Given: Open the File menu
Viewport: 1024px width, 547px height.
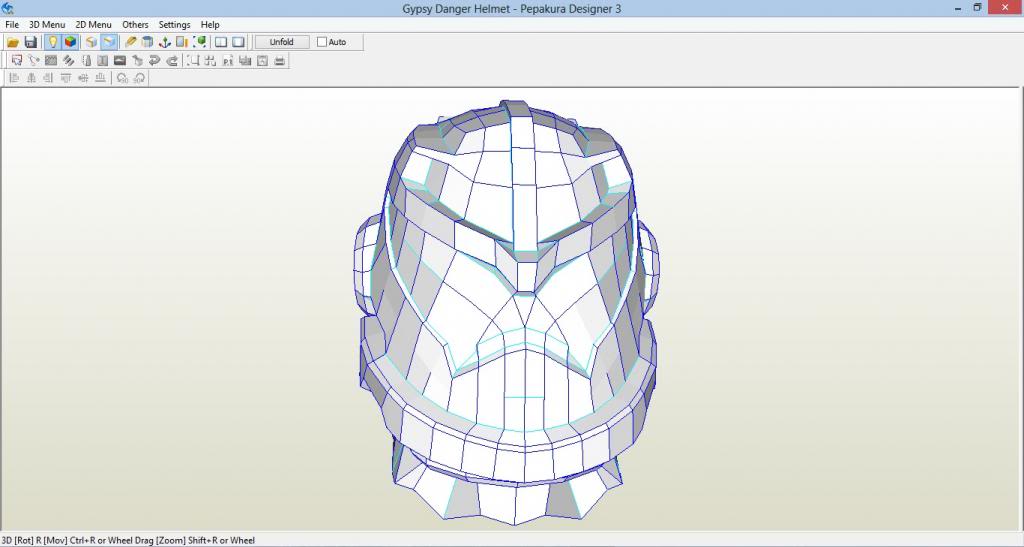Looking at the screenshot, I should 12,24.
